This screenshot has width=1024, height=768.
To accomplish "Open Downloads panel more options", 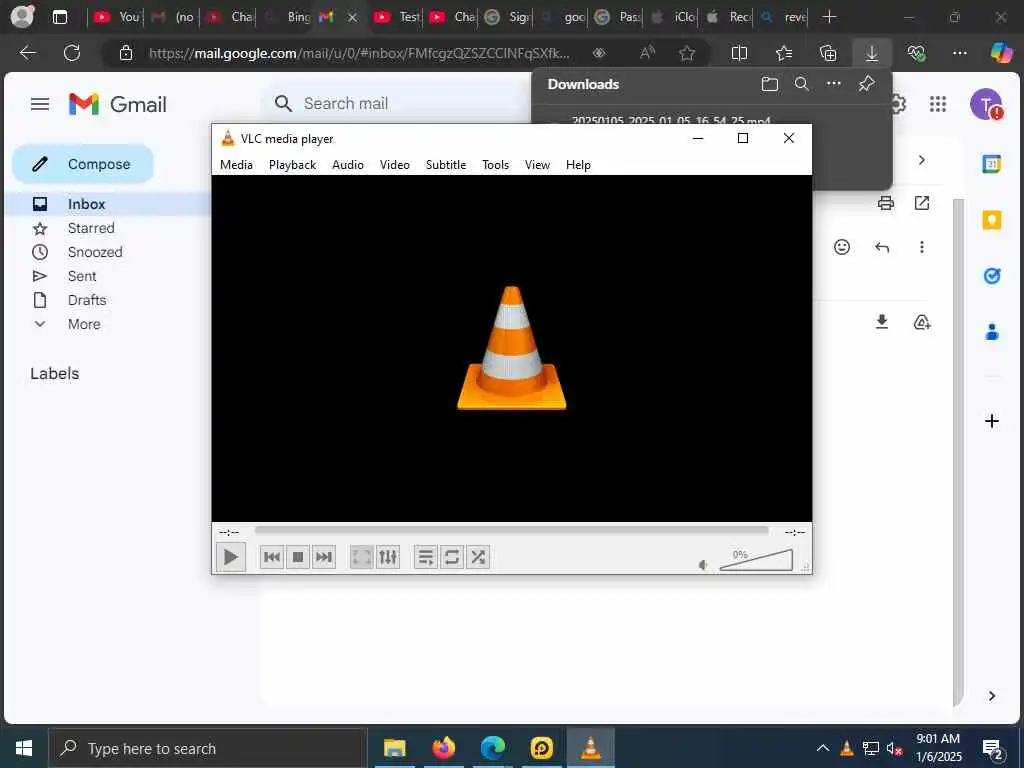I will pyautogui.click(x=834, y=84).
